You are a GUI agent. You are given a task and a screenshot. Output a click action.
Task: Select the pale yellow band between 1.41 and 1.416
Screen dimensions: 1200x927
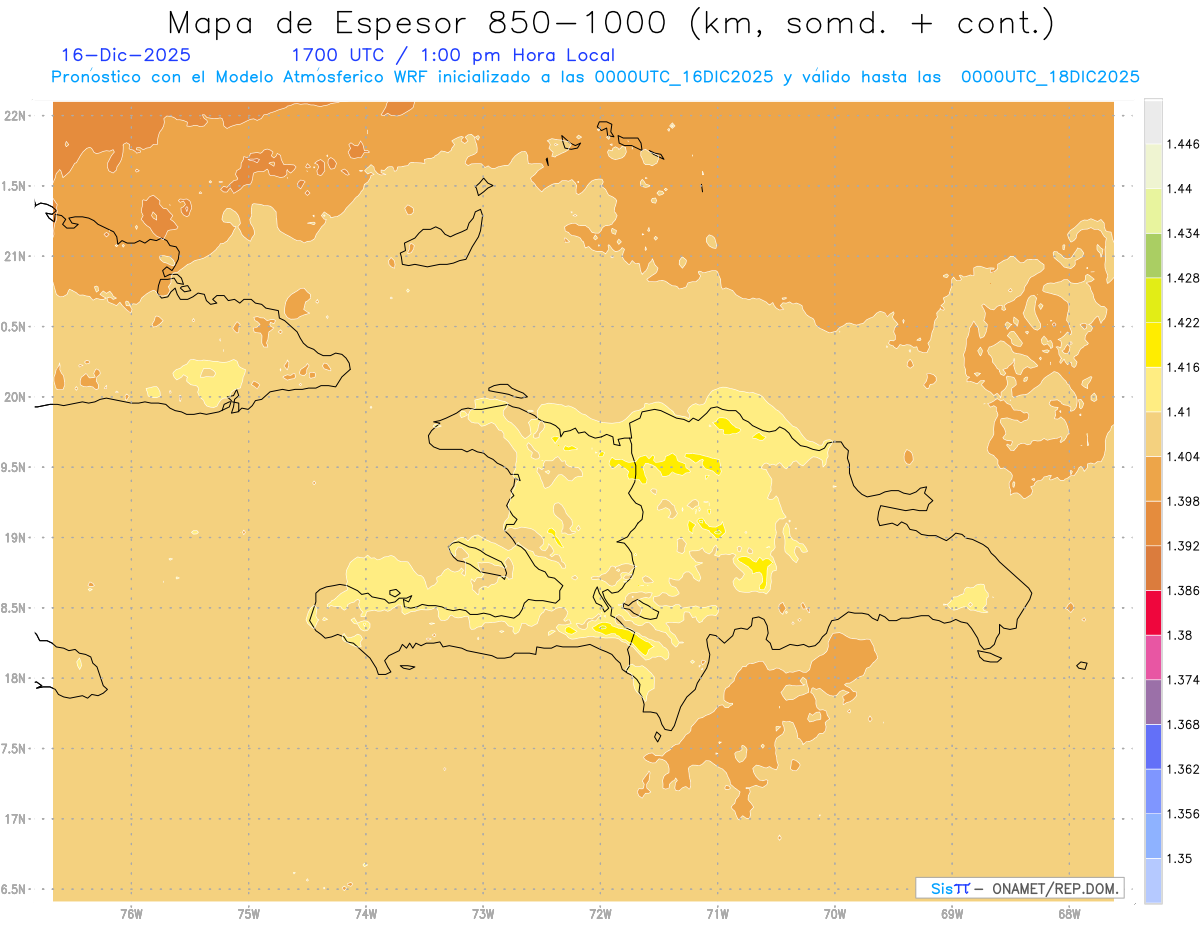pos(1153,389)
